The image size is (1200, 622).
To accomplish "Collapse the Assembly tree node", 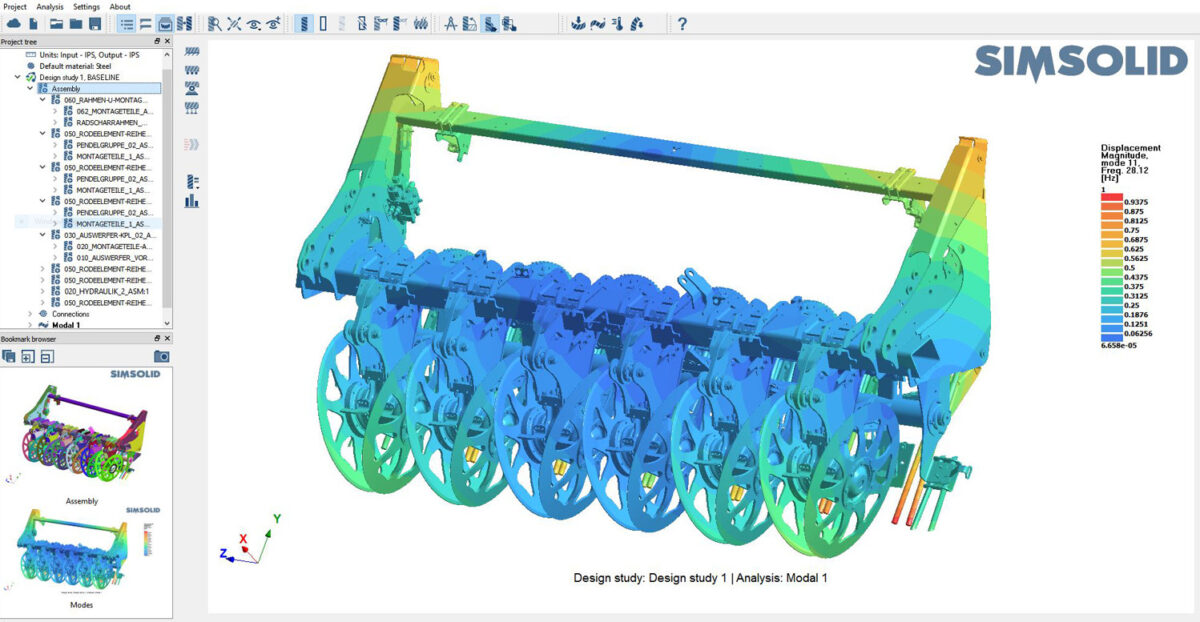I will point(29,89).
